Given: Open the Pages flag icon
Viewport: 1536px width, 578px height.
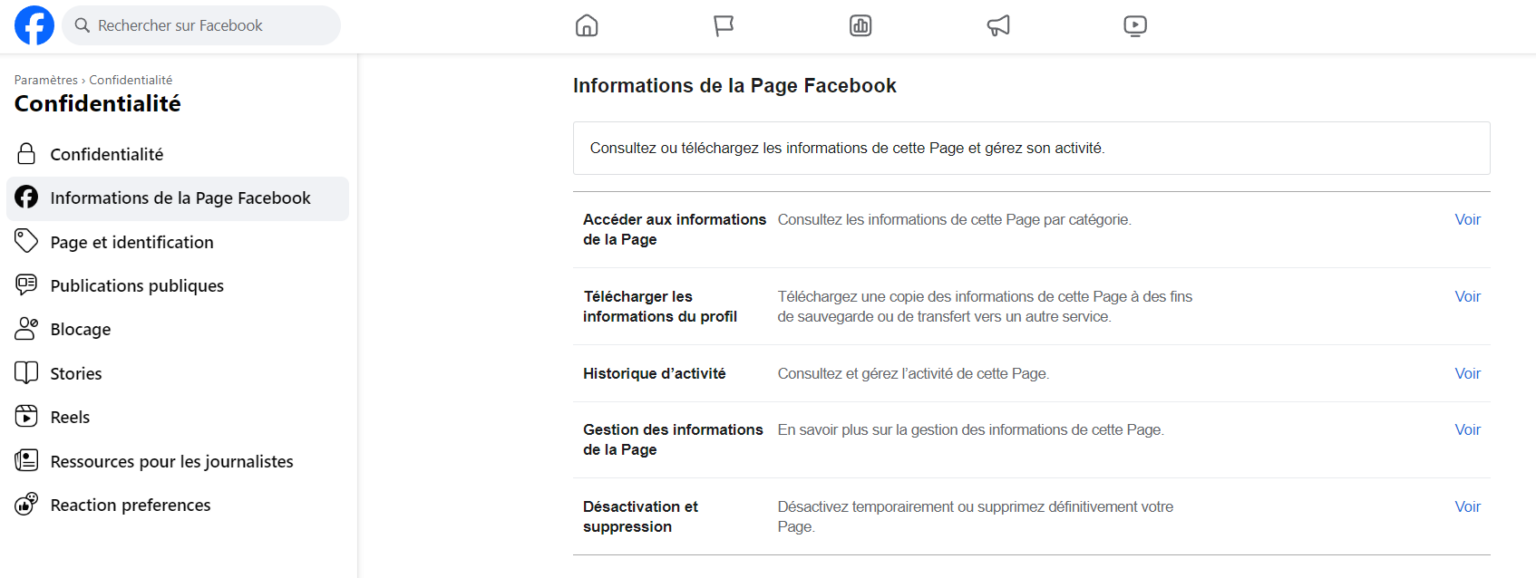Looking at the screenshot, I should tap(724, 26).
